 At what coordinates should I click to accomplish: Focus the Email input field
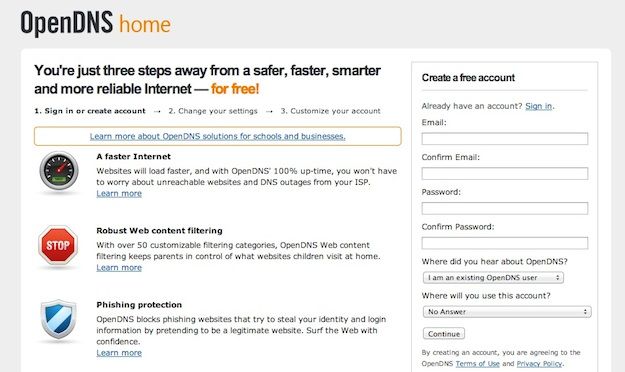[x=505, y=139]
